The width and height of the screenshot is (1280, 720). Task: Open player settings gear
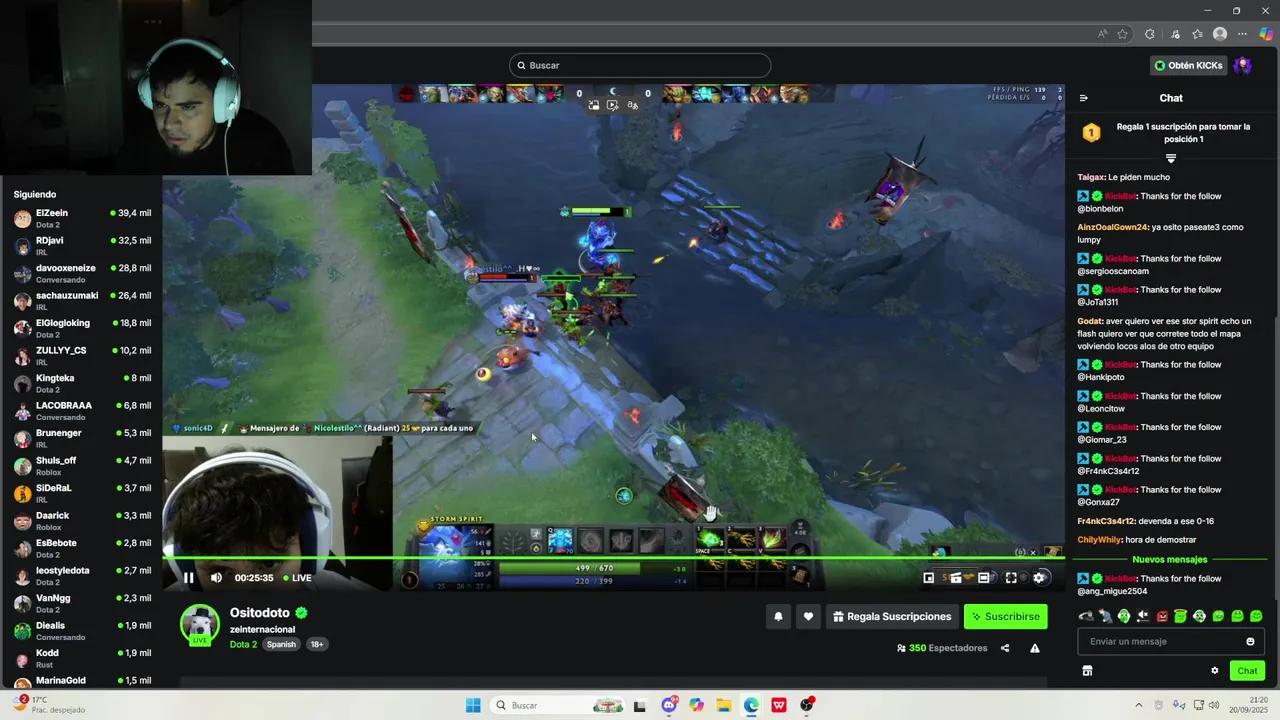point(1039,578)
